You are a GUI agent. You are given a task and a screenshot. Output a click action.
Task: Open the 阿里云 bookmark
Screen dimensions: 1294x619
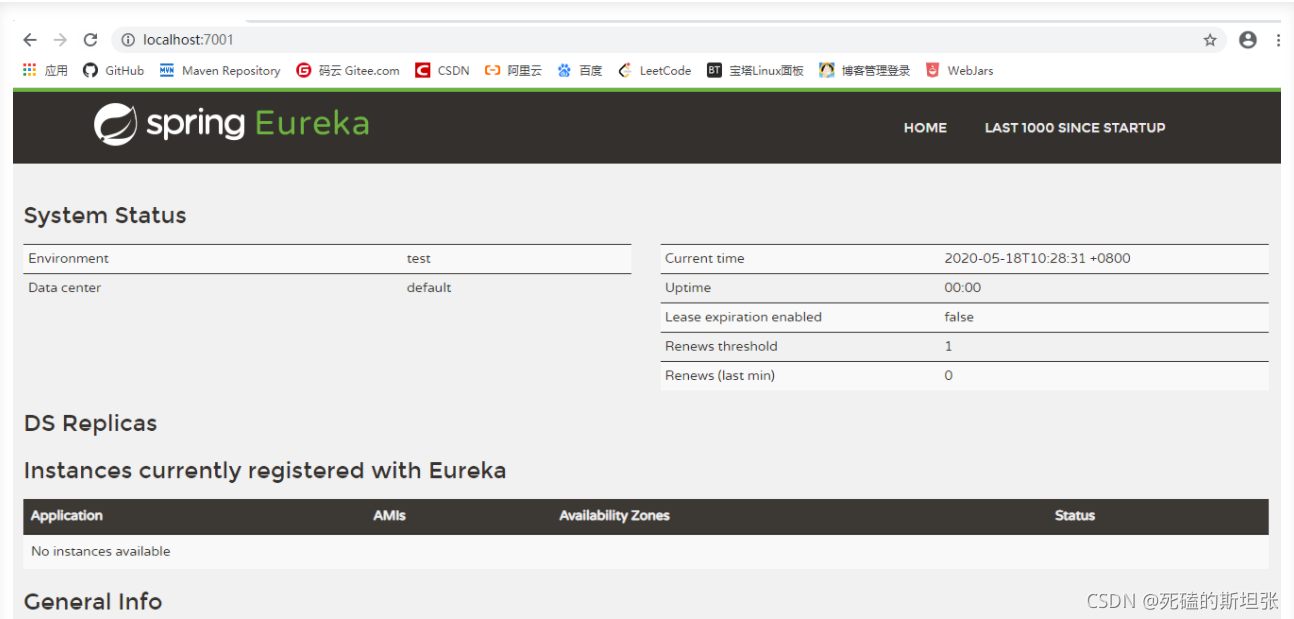513,70
